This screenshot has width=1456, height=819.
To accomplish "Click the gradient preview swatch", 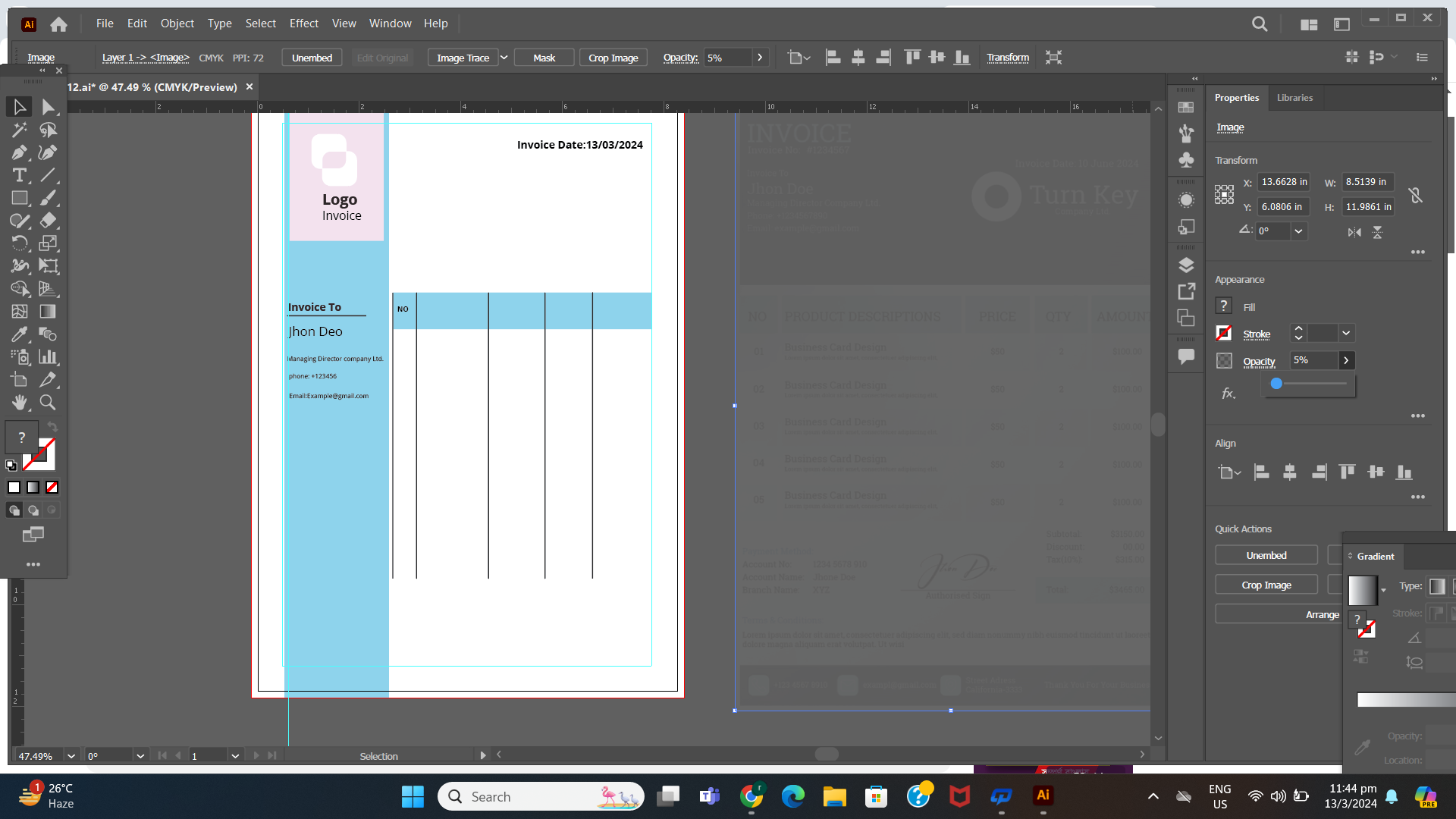I will point(1362,590).
